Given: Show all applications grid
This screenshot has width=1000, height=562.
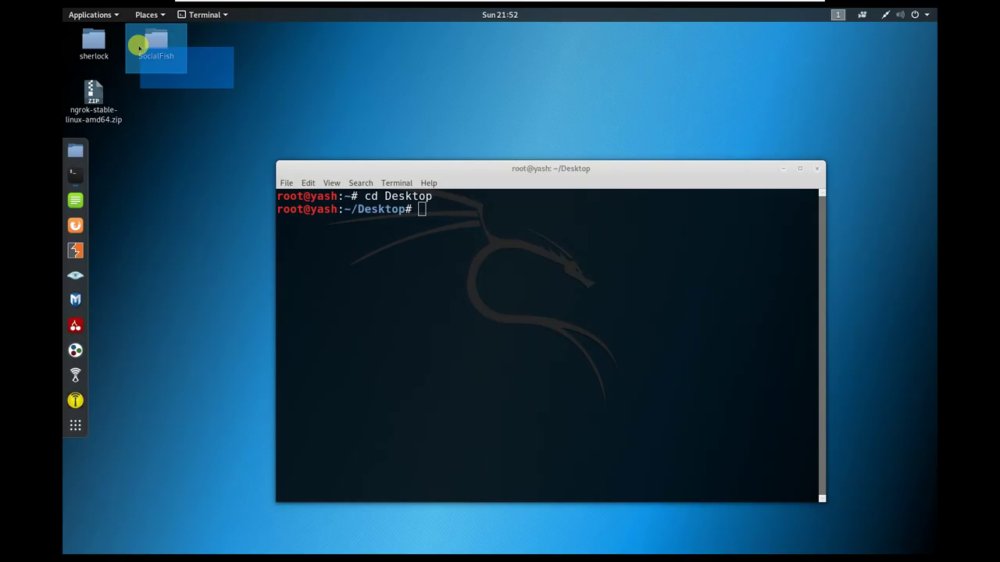Looking at the screenshot, I should coord(75,425).
